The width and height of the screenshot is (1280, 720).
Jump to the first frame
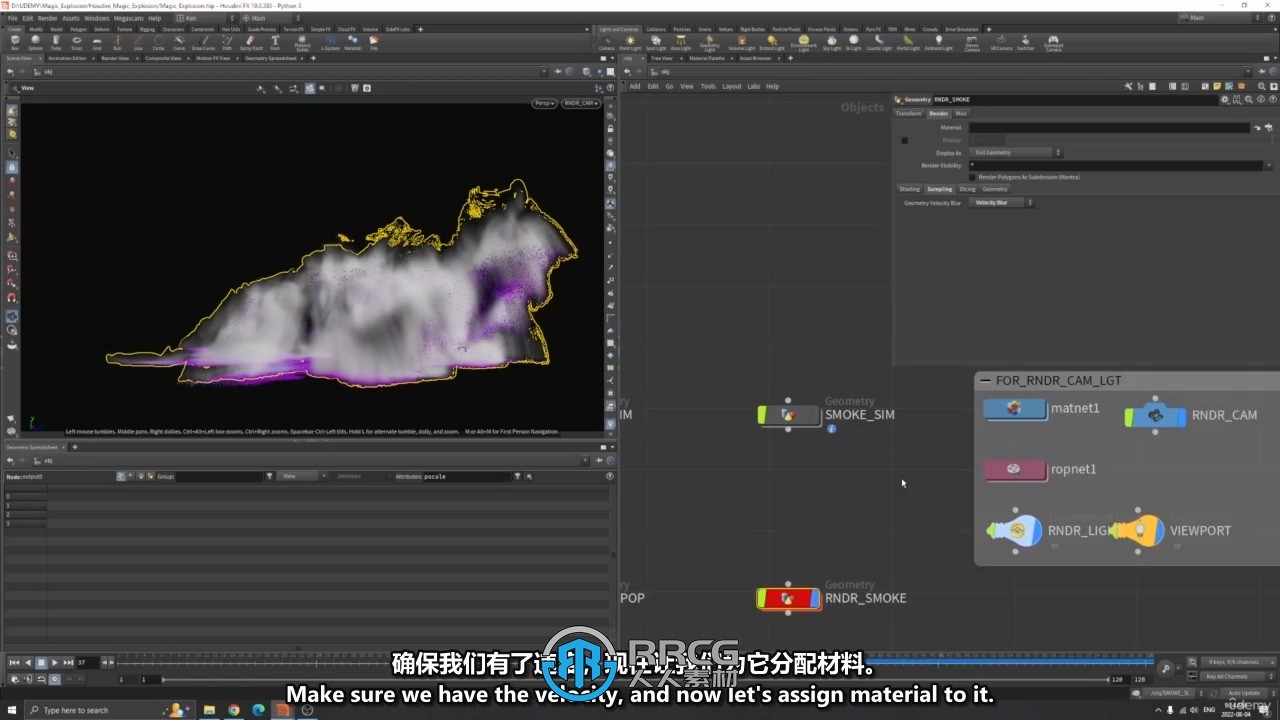14,663
